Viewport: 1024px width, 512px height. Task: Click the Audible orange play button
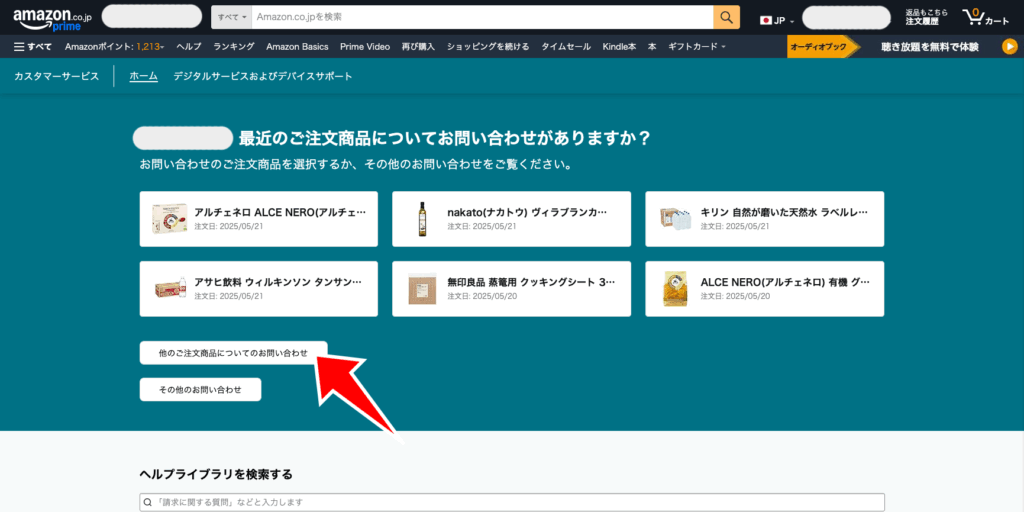1010,47
